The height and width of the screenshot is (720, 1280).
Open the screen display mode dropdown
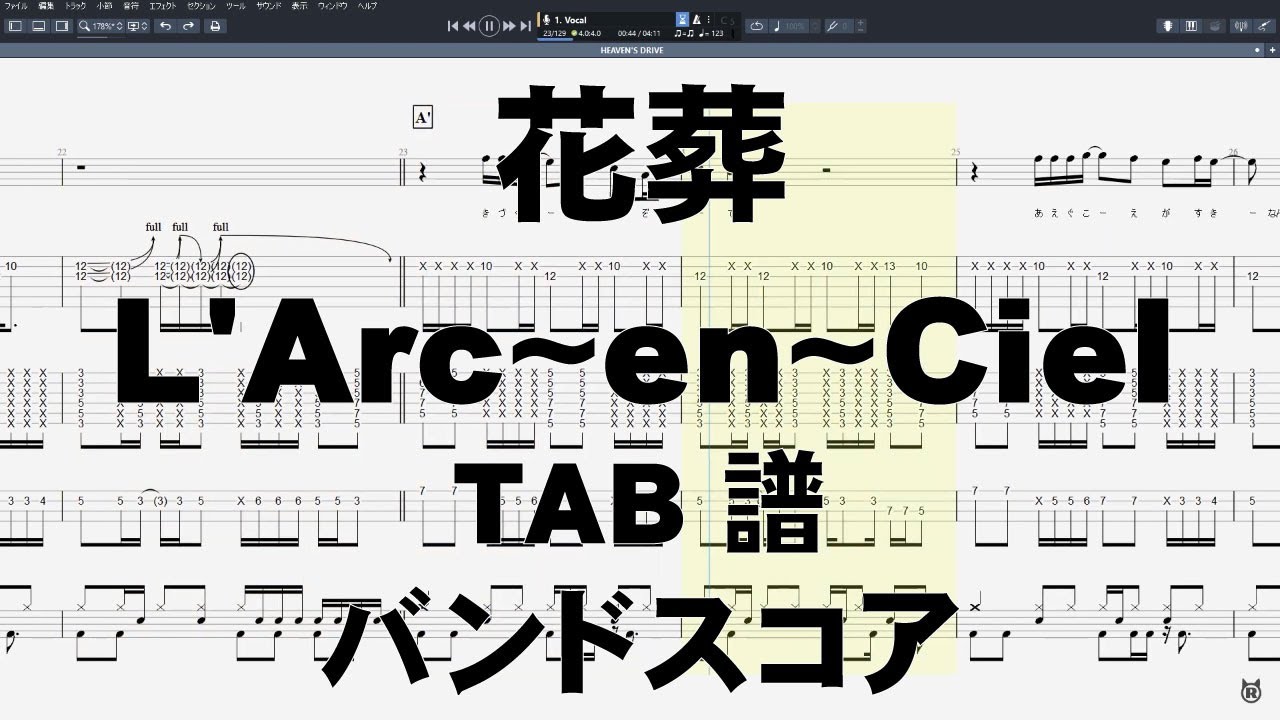coord(137,26)
